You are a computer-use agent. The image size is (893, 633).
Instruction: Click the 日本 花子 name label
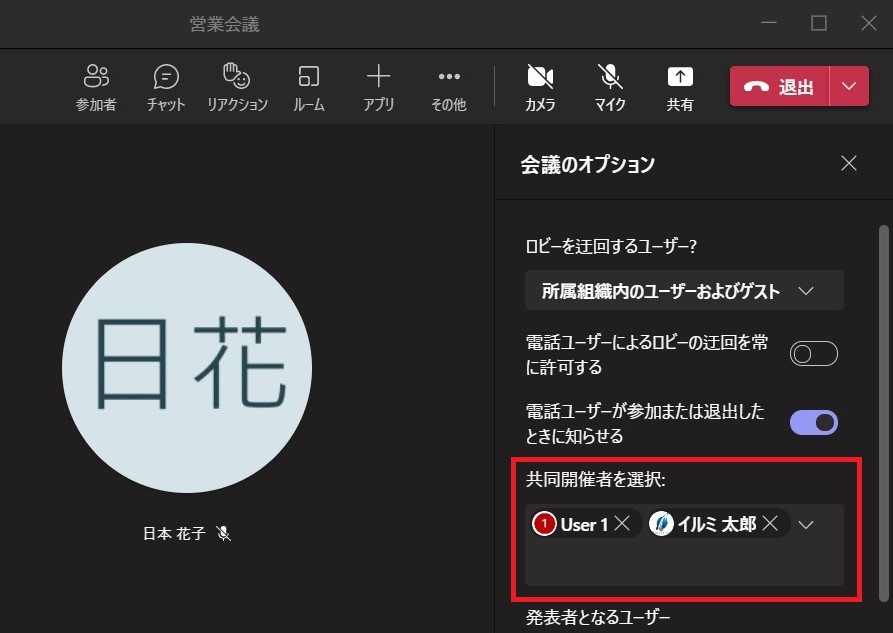pyautogui.click(x=174, y=533)
